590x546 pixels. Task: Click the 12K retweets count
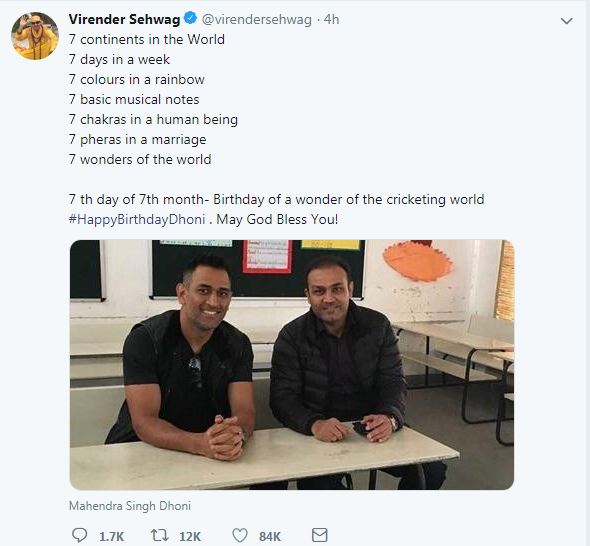[190, 536]
